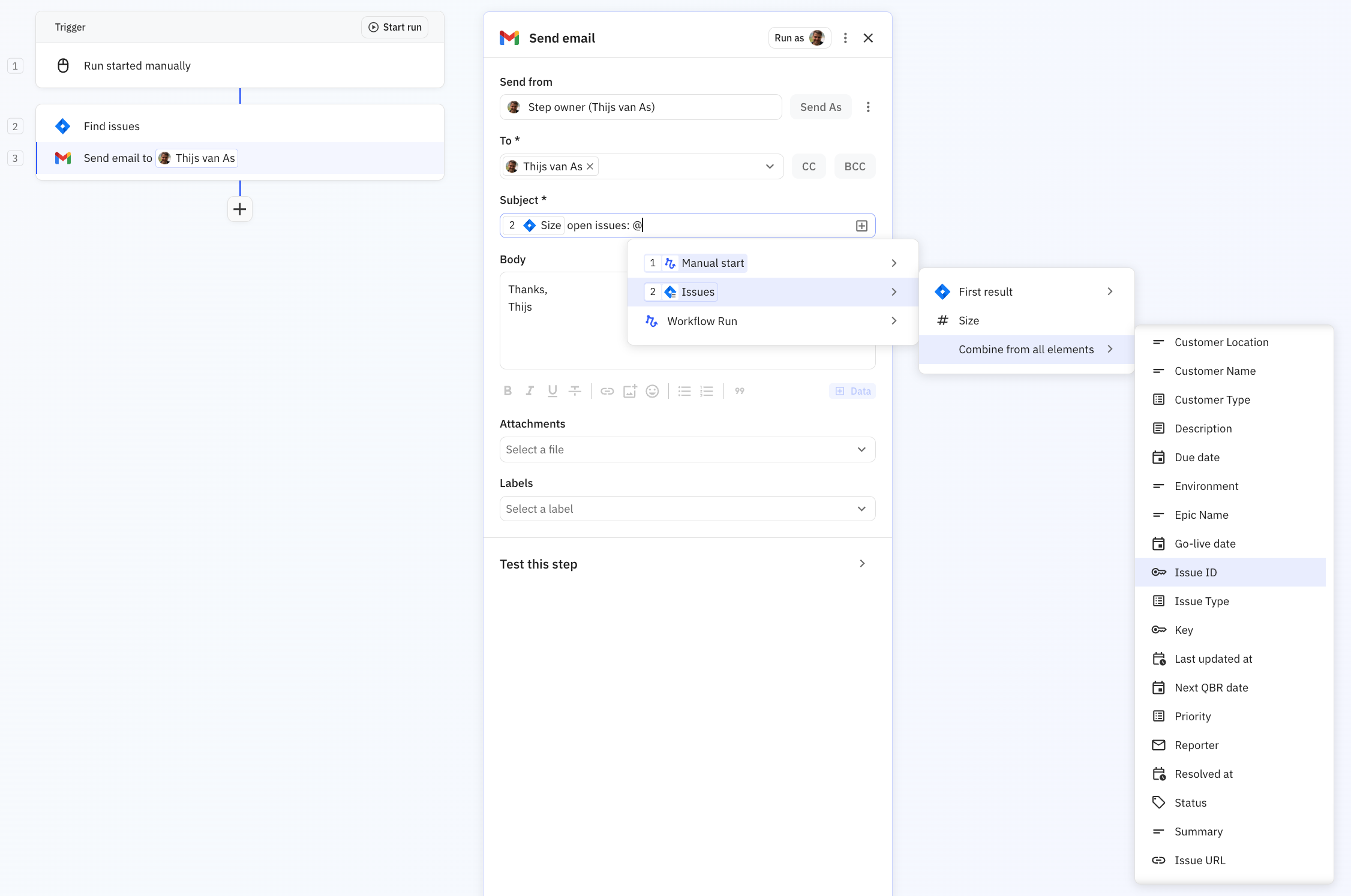The image size is (1351, 896).
Task: Click the bulleted list icon
Action: [x=684, y=390]
